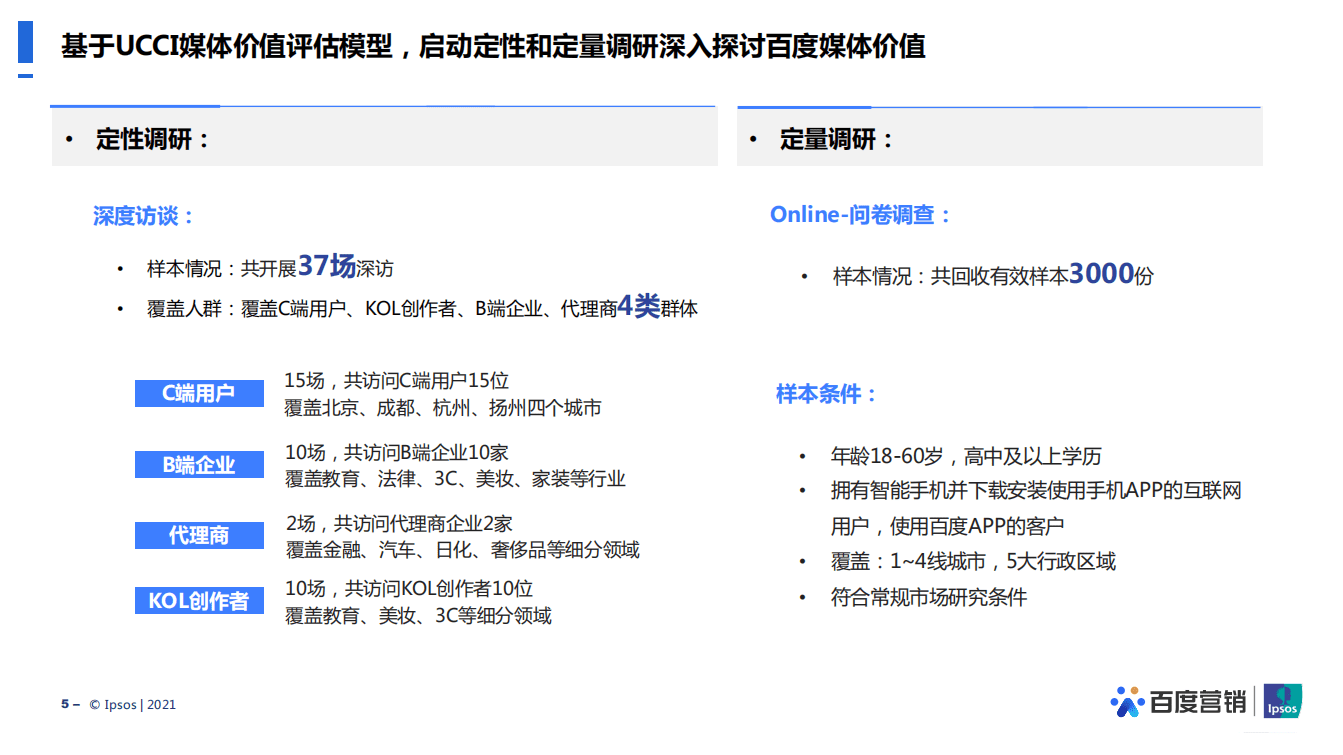The image size is (1343, 755).
Task: Select the blue C端用户 label tag
Action: (x=198, y=393)
